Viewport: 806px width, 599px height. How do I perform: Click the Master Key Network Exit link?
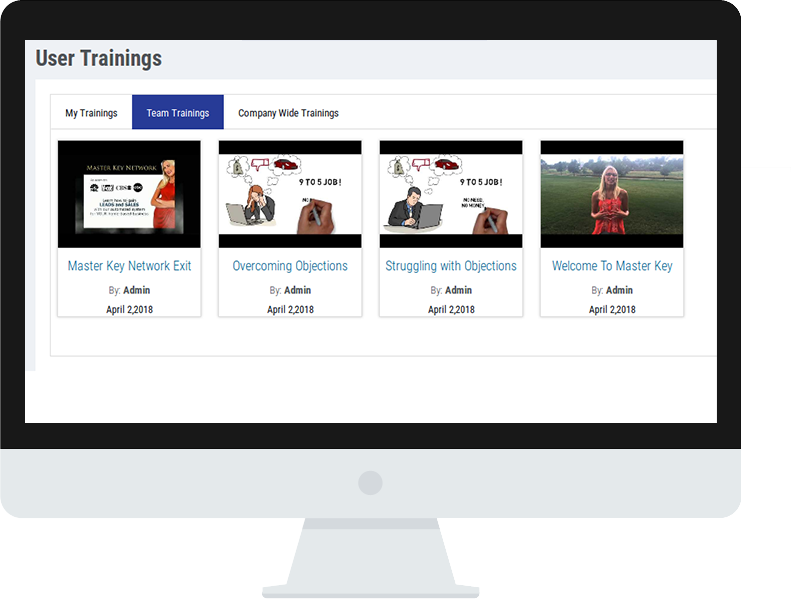130,266
